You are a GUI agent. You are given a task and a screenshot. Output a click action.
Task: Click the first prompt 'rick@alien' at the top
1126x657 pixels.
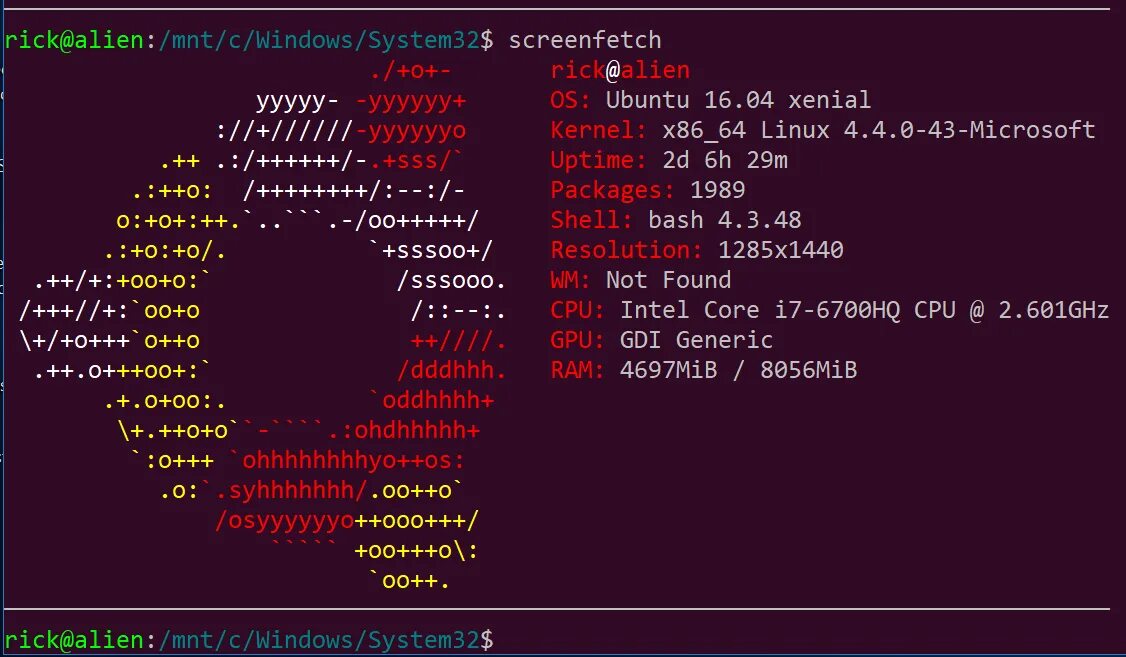pyautogui.click(x=74, y=40)
